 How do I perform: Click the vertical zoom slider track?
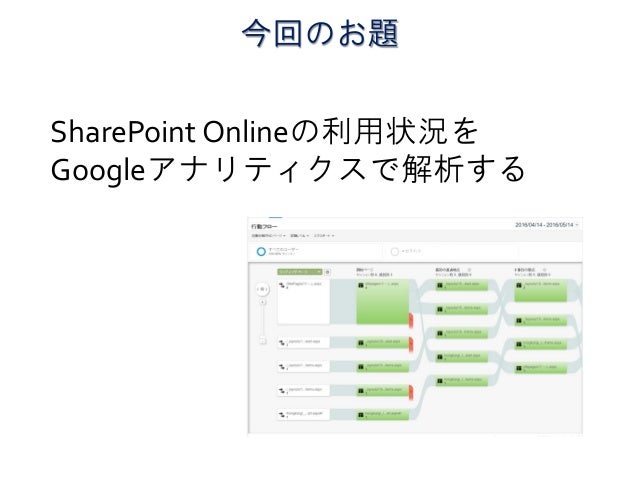(262, 322)
